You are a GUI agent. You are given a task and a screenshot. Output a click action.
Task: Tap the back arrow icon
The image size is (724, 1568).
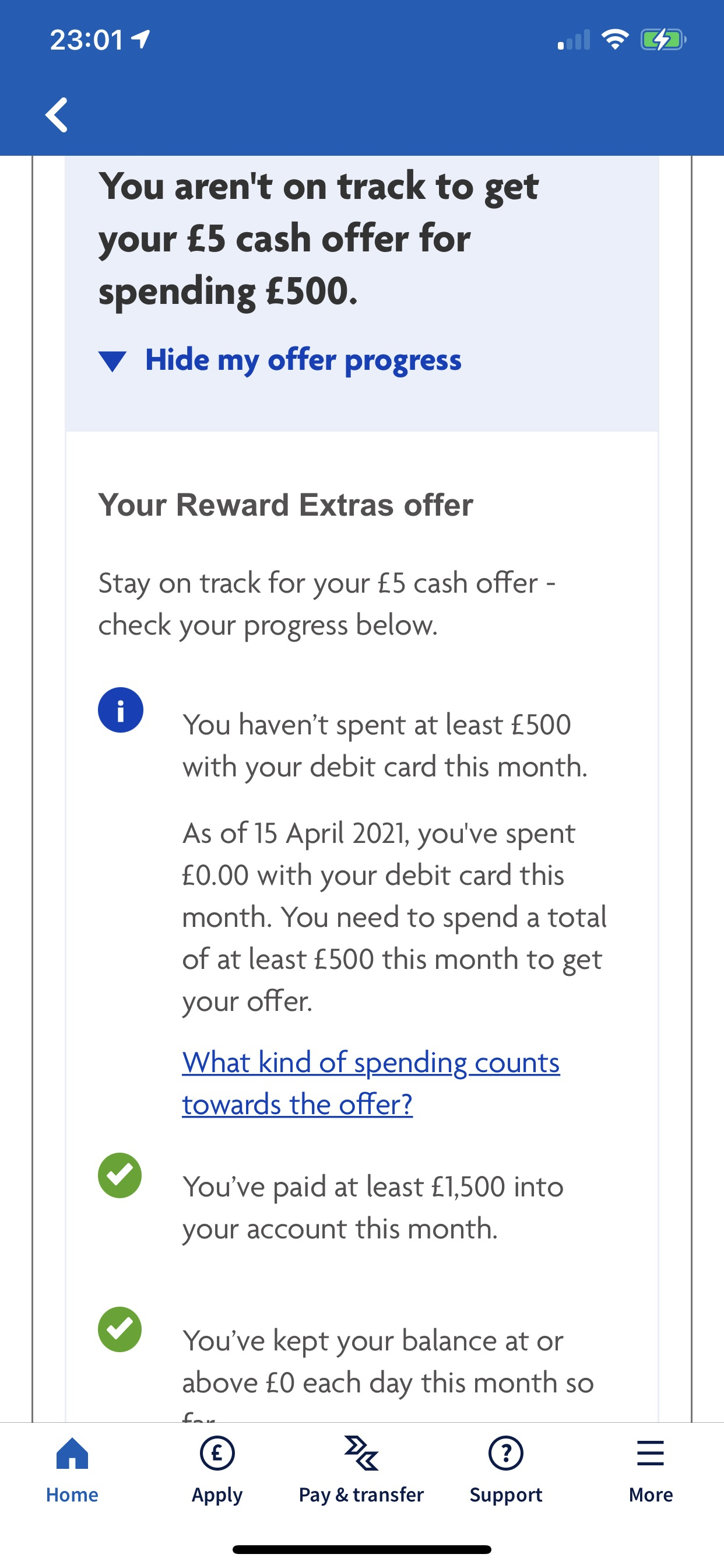57,114
